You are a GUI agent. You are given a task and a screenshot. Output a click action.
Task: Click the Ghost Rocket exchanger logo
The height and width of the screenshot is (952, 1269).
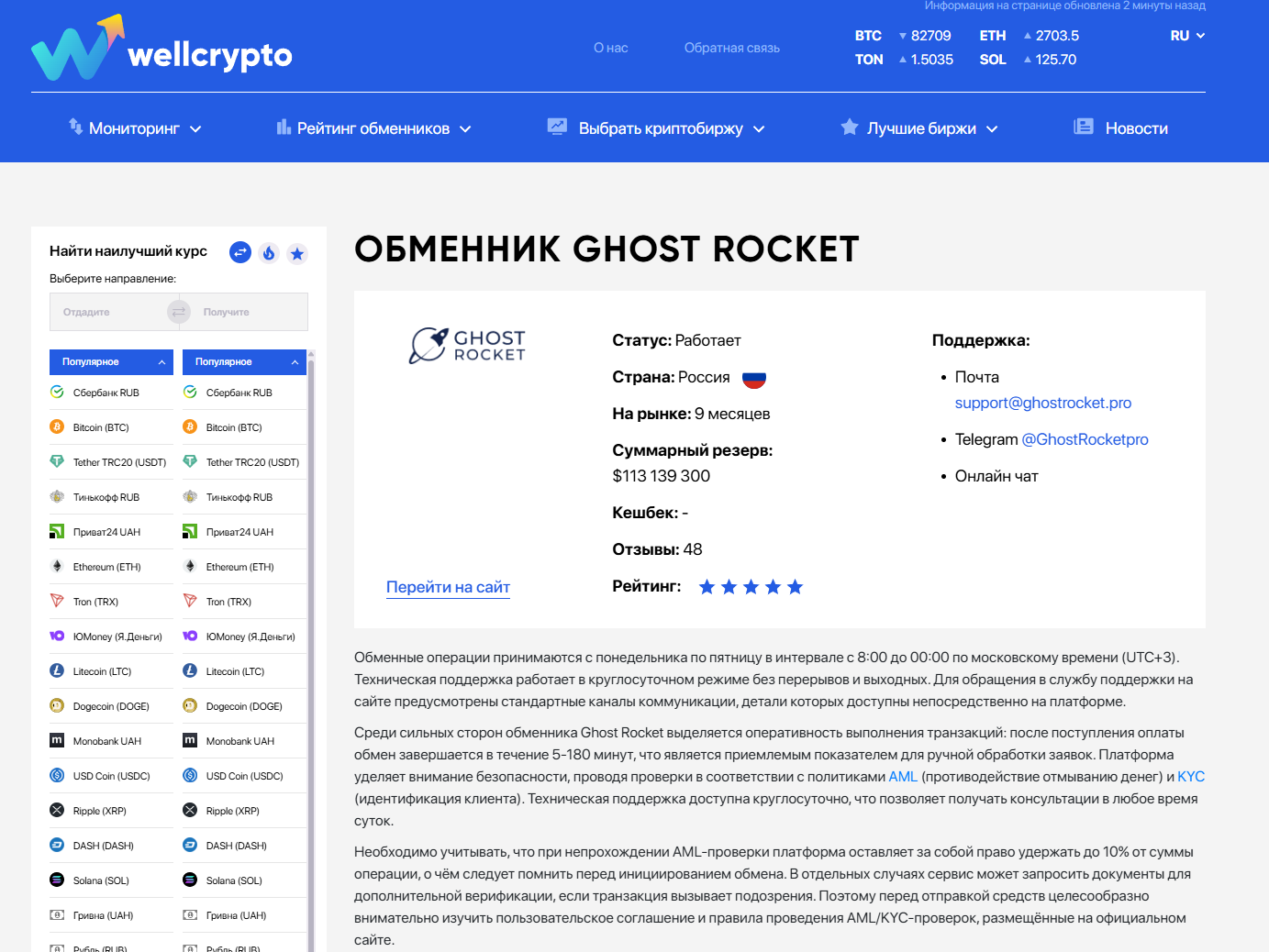click(467, 346)
